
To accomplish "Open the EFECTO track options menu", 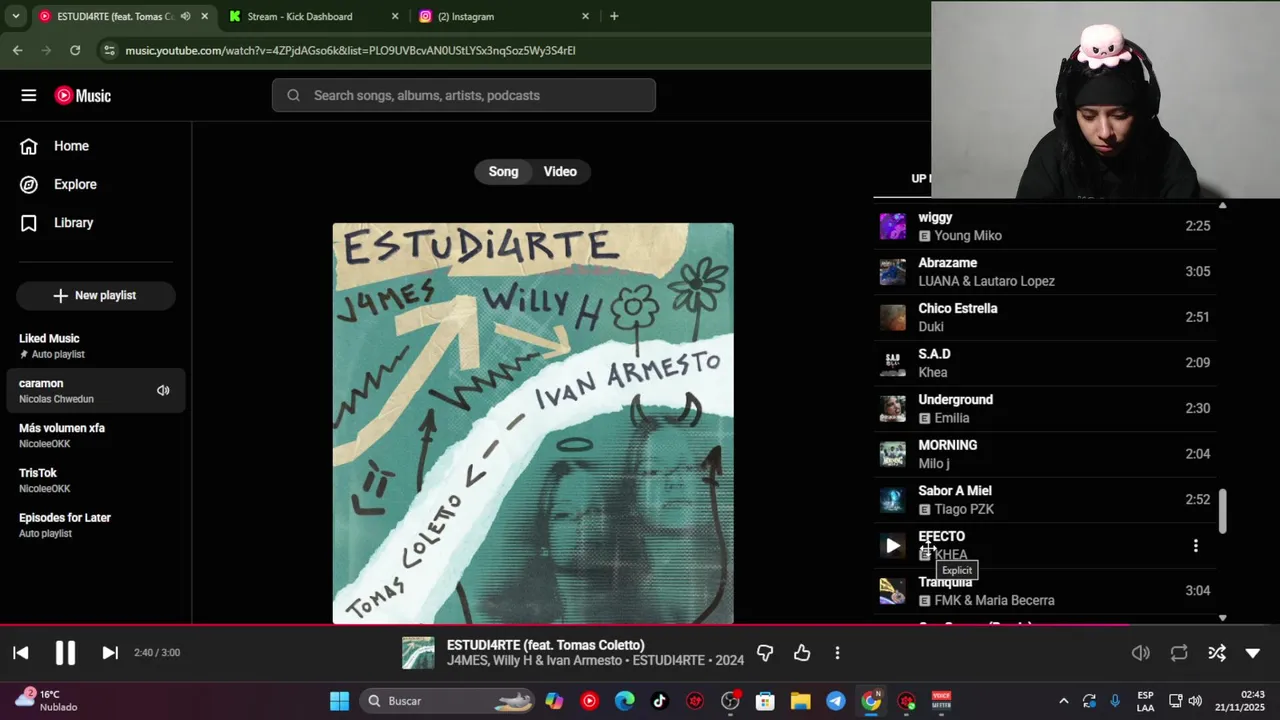I will point(1196,546).
